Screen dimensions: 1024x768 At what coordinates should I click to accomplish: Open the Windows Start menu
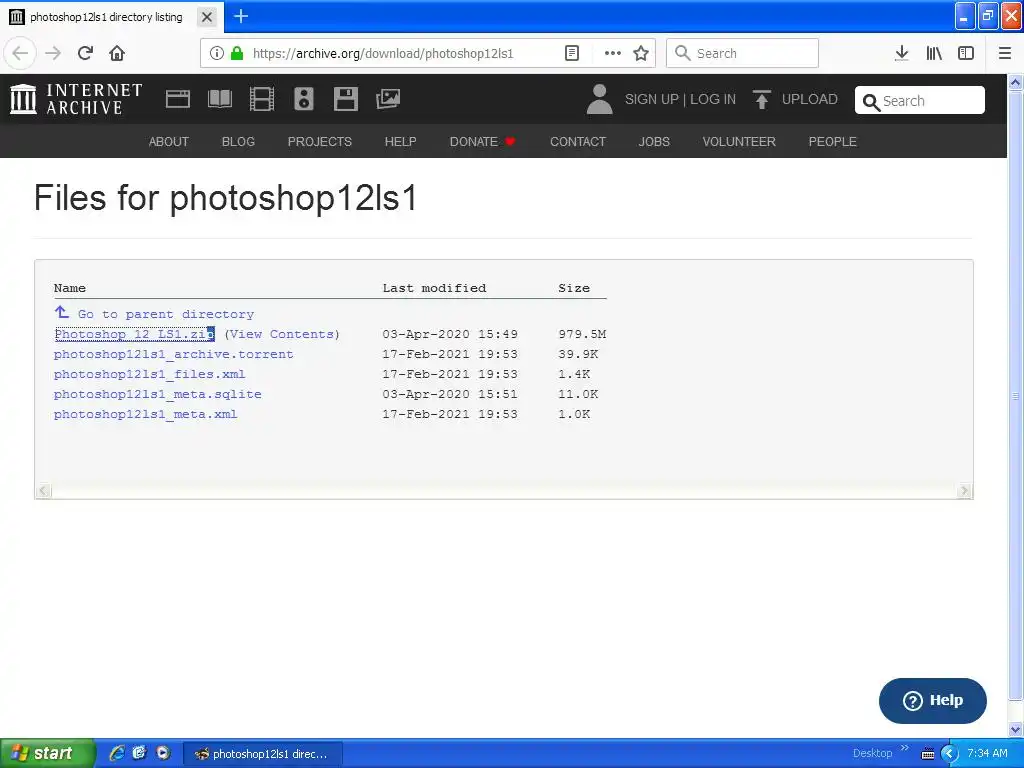click(47, 753)
